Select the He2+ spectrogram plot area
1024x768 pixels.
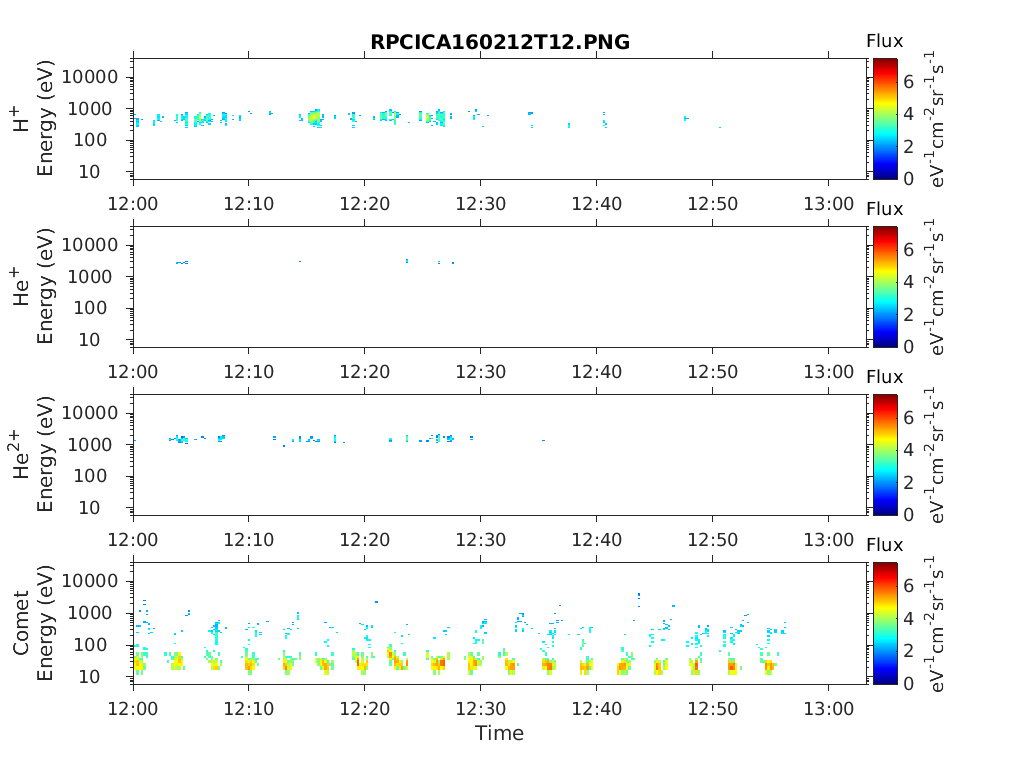tap(500, 455)
